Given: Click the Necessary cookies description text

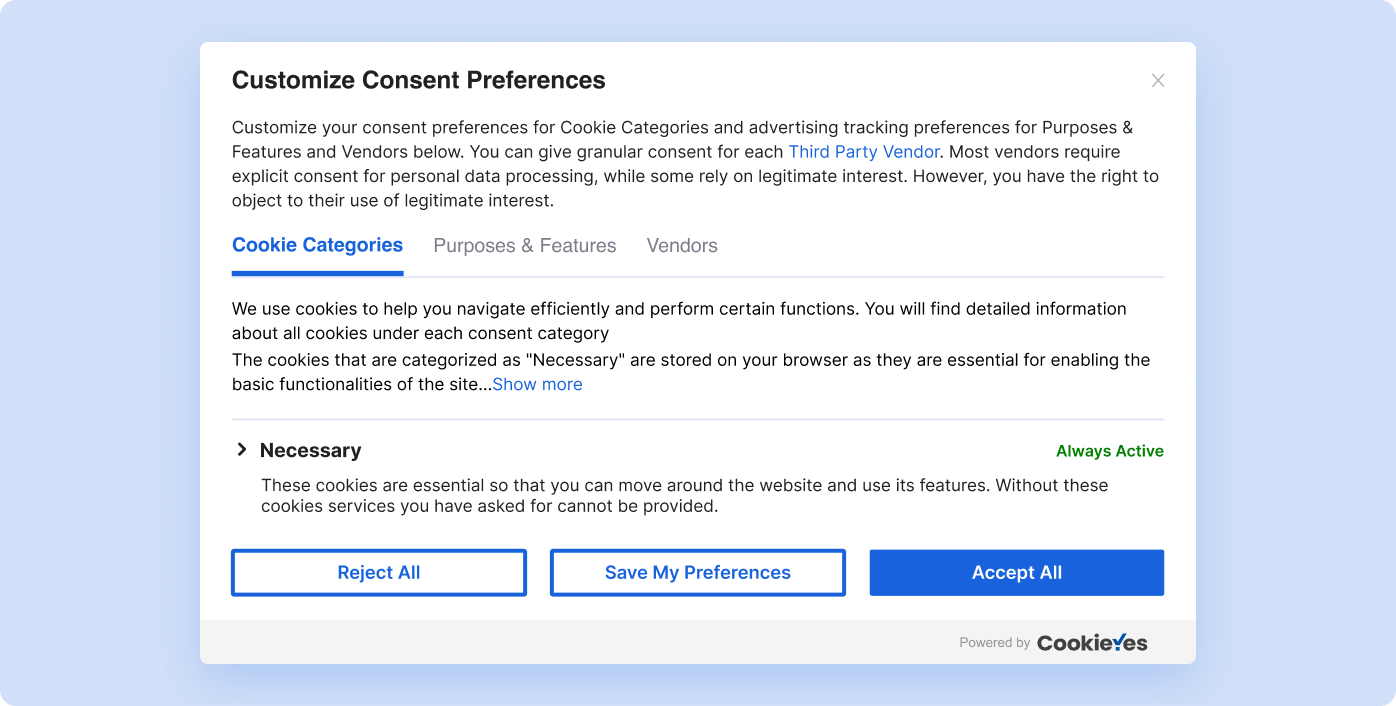Looking at the screenshot, I should tap(684, 496).
